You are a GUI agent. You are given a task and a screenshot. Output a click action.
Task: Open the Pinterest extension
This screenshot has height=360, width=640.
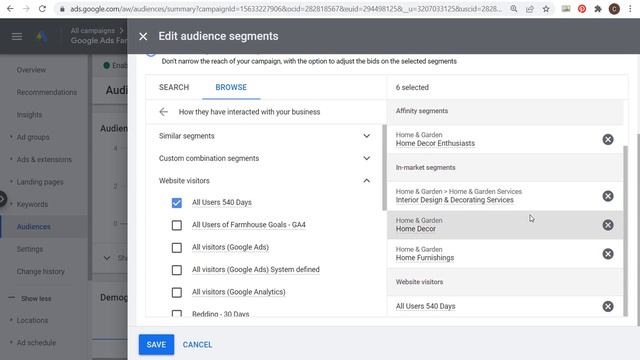[x=582, y=9]
